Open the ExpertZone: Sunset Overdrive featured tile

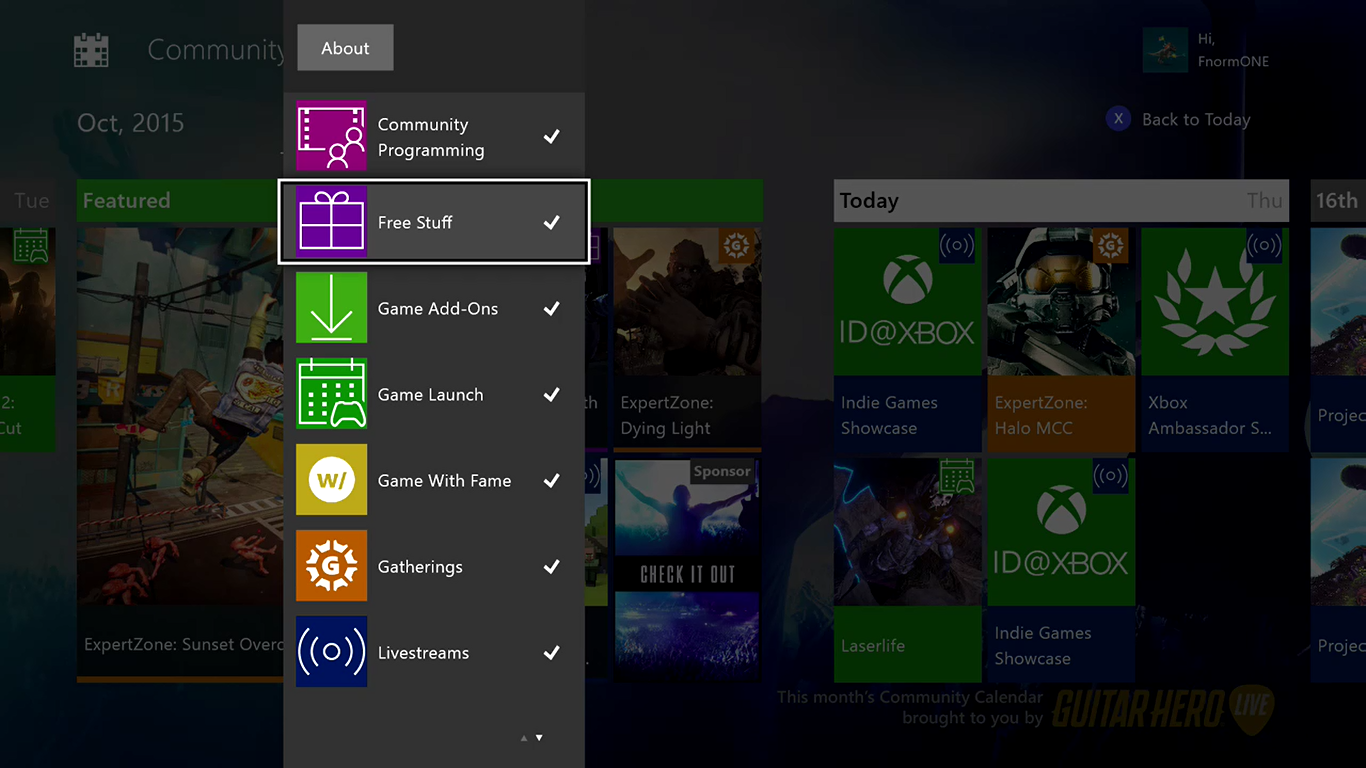click(180, 455)
